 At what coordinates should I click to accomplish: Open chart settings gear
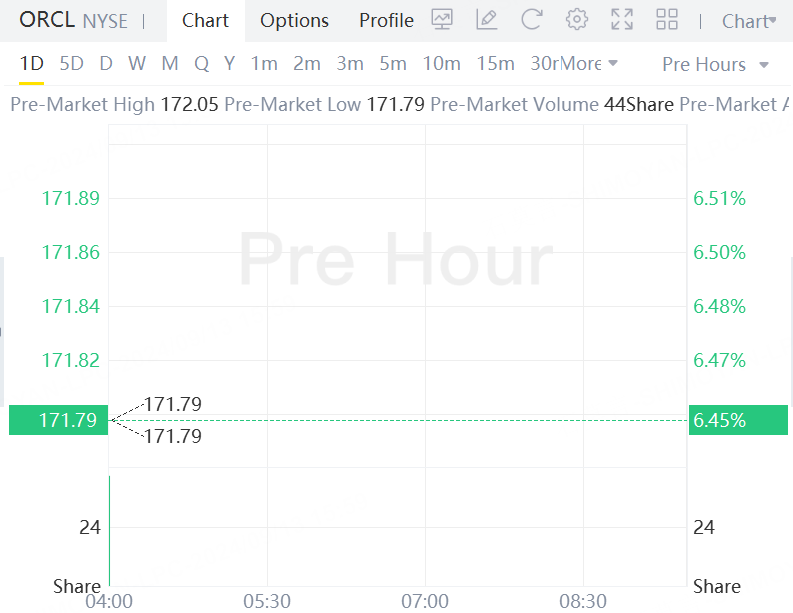pos(577,20)
